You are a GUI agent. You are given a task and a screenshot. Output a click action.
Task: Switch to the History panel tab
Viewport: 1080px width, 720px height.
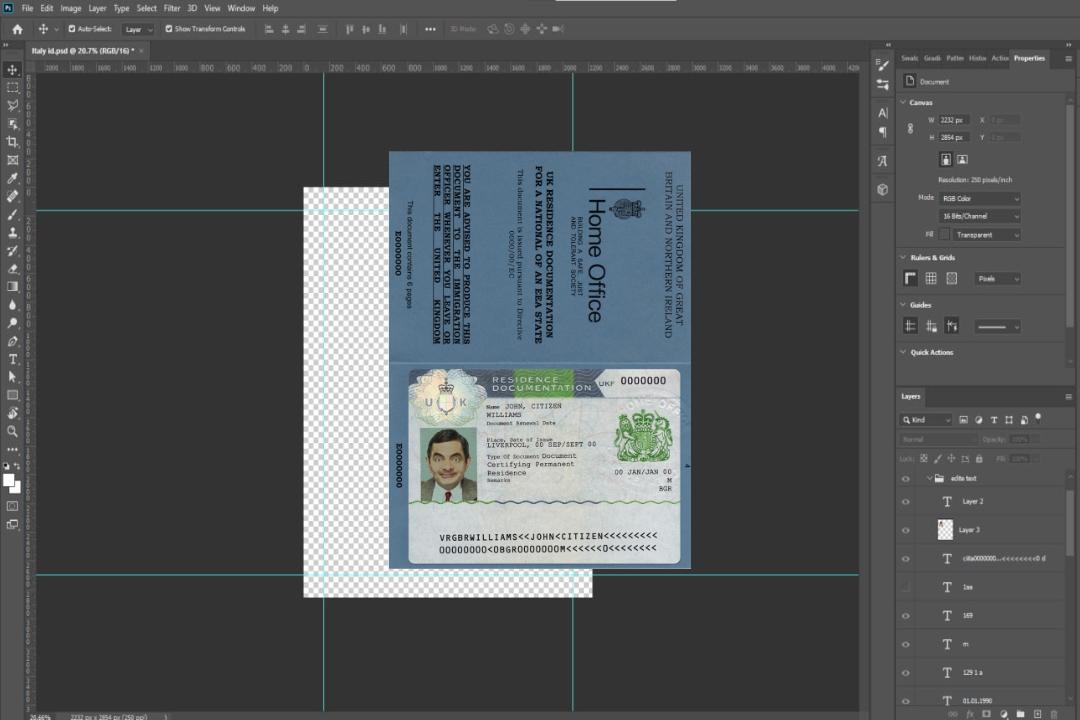coord(977,59)
